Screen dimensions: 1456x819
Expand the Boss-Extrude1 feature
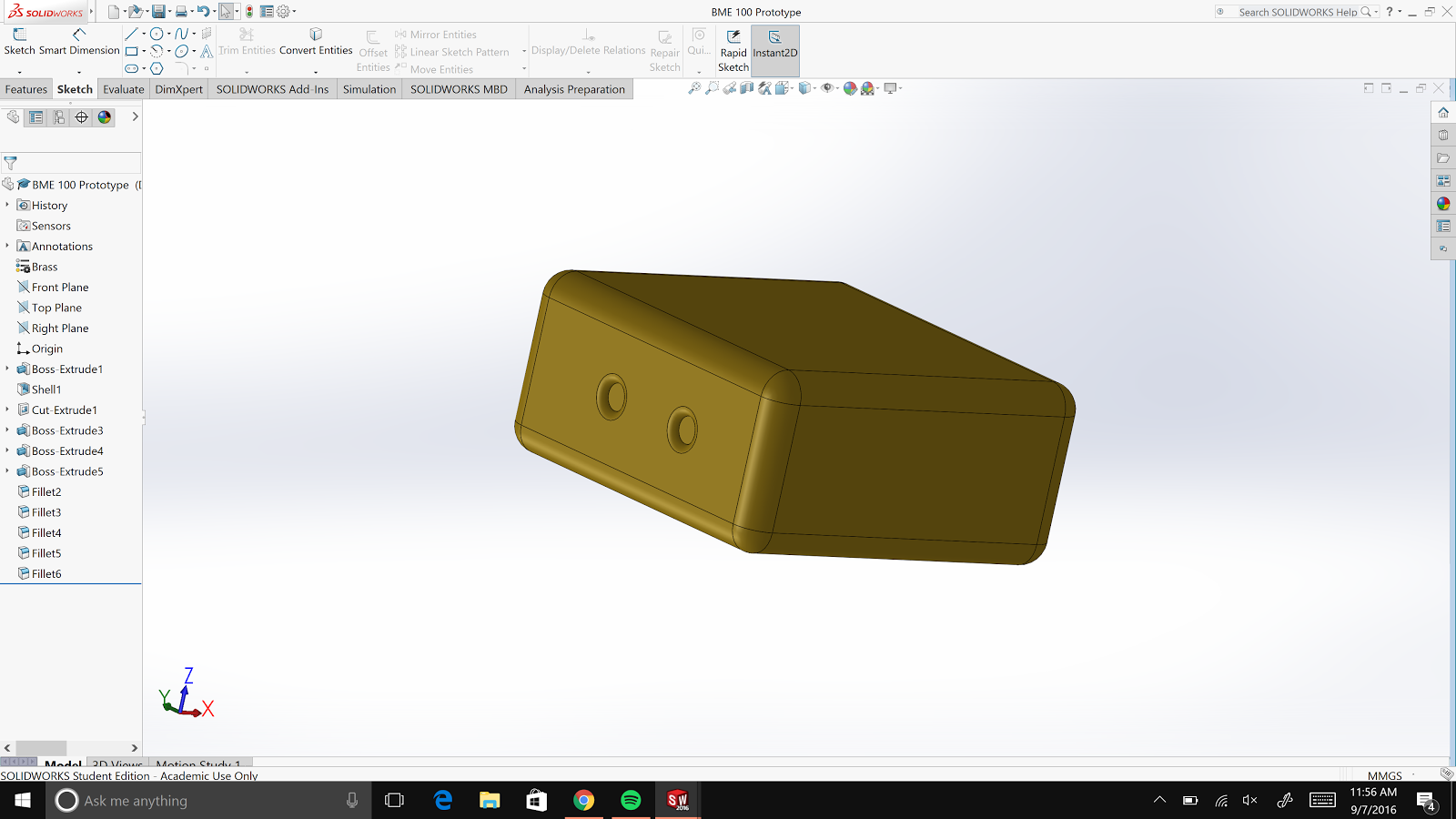pyautogui.click(x=7, y=369)
